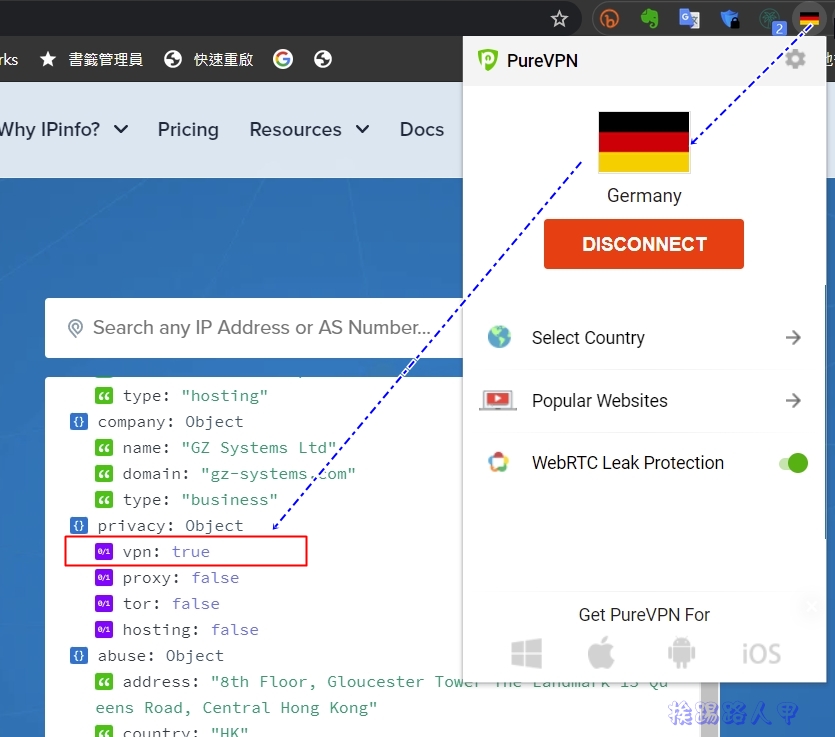Viewport: 835px width, 737px height.
Task: Open Popular Websites menu
Action: 644,400
